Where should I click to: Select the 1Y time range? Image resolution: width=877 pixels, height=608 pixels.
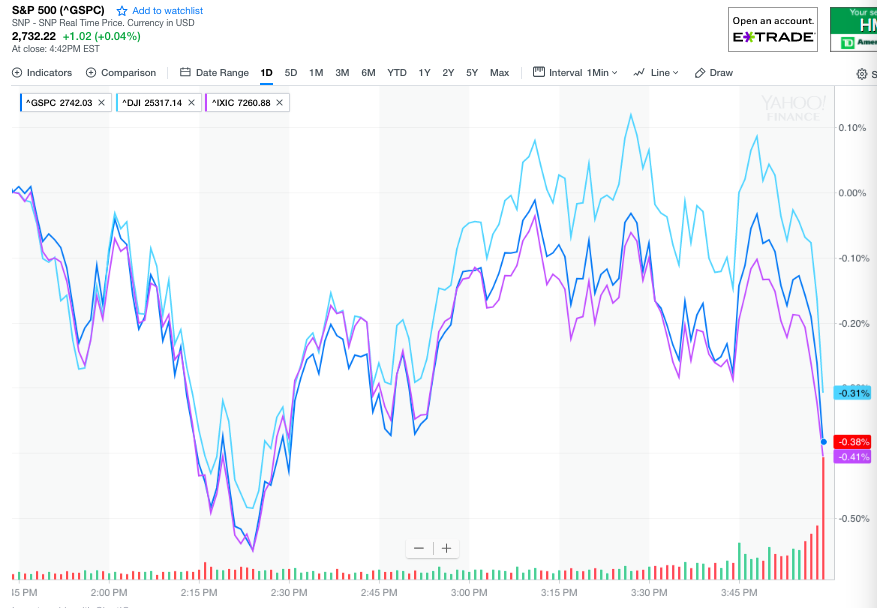[424, 73]
